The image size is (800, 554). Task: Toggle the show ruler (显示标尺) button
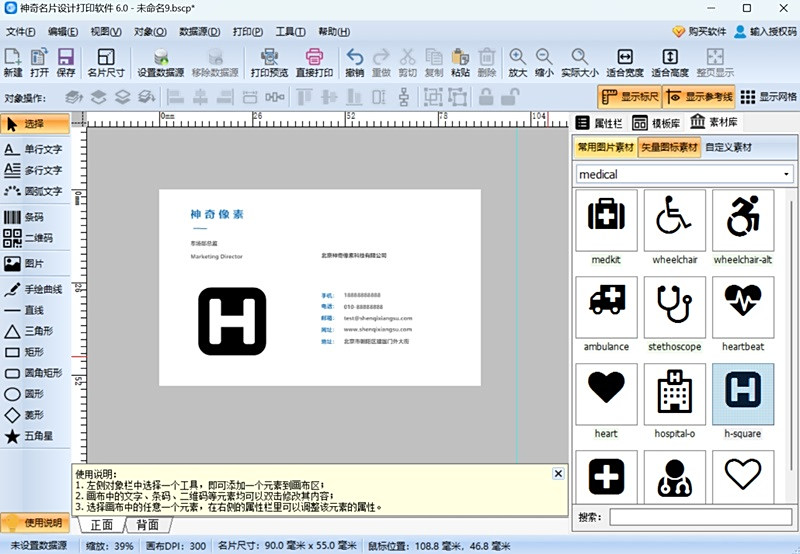(628, 97)
